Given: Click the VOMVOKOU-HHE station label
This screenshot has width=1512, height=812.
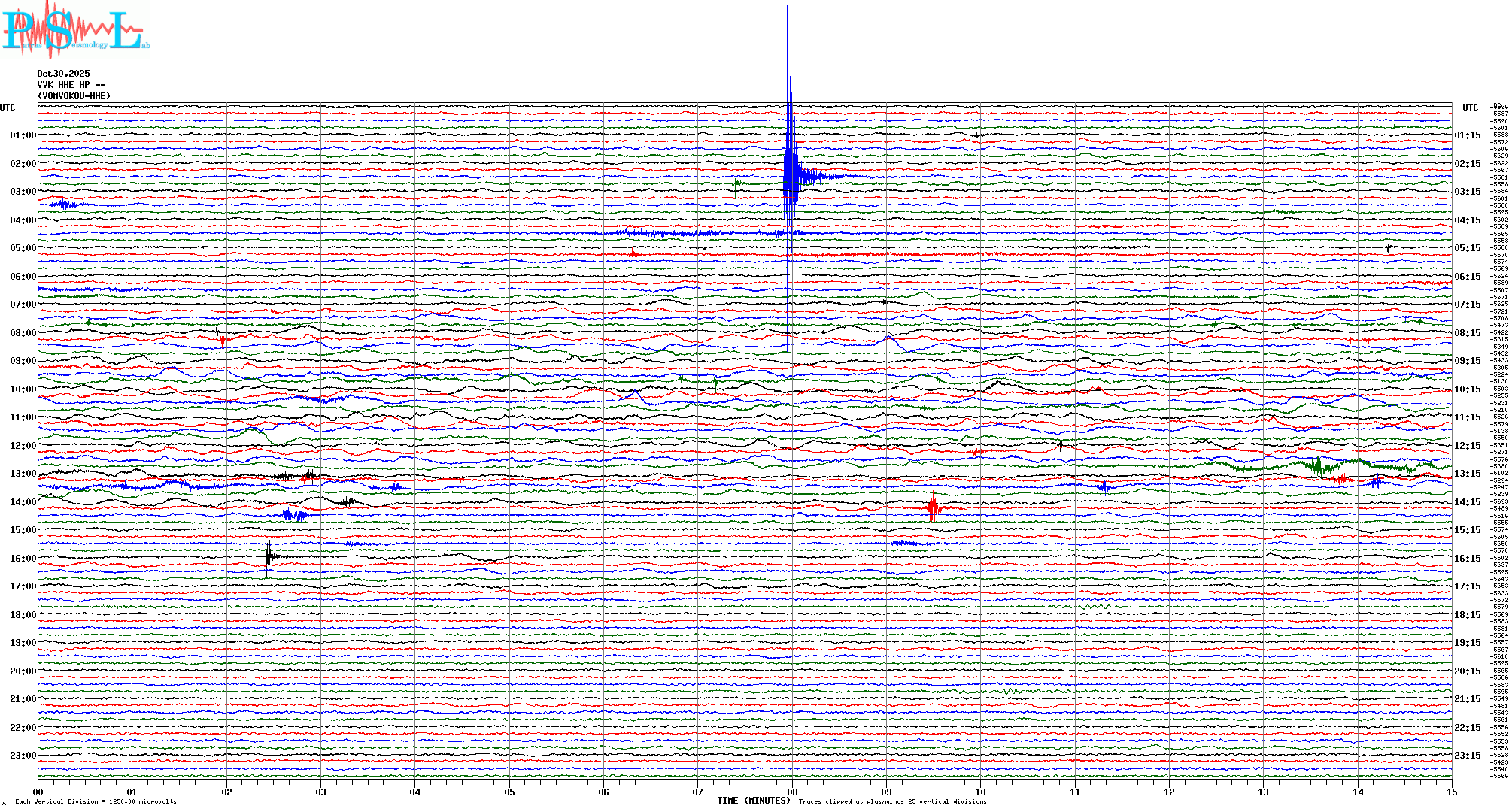Looking at the screenshot, I should coord(74,96).
